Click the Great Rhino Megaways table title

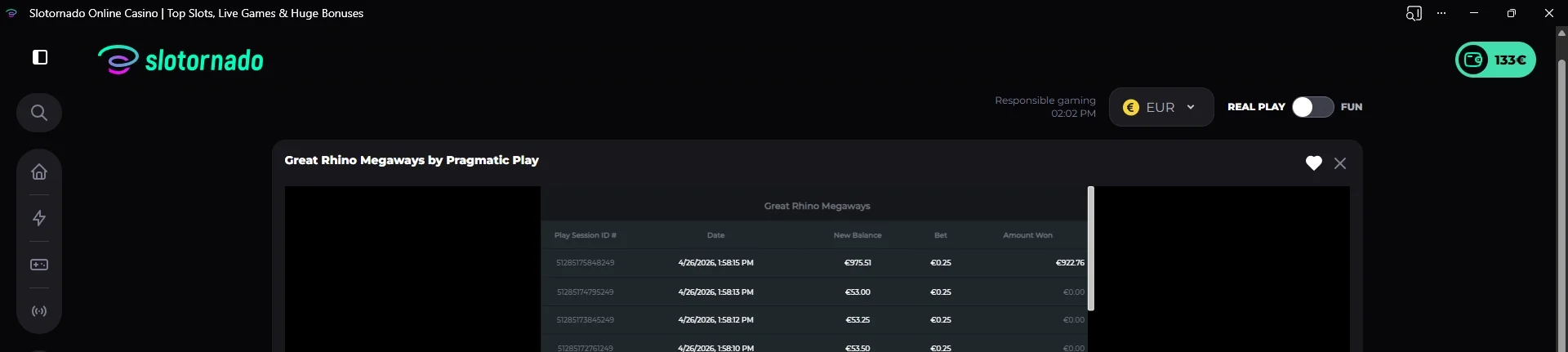817,206
